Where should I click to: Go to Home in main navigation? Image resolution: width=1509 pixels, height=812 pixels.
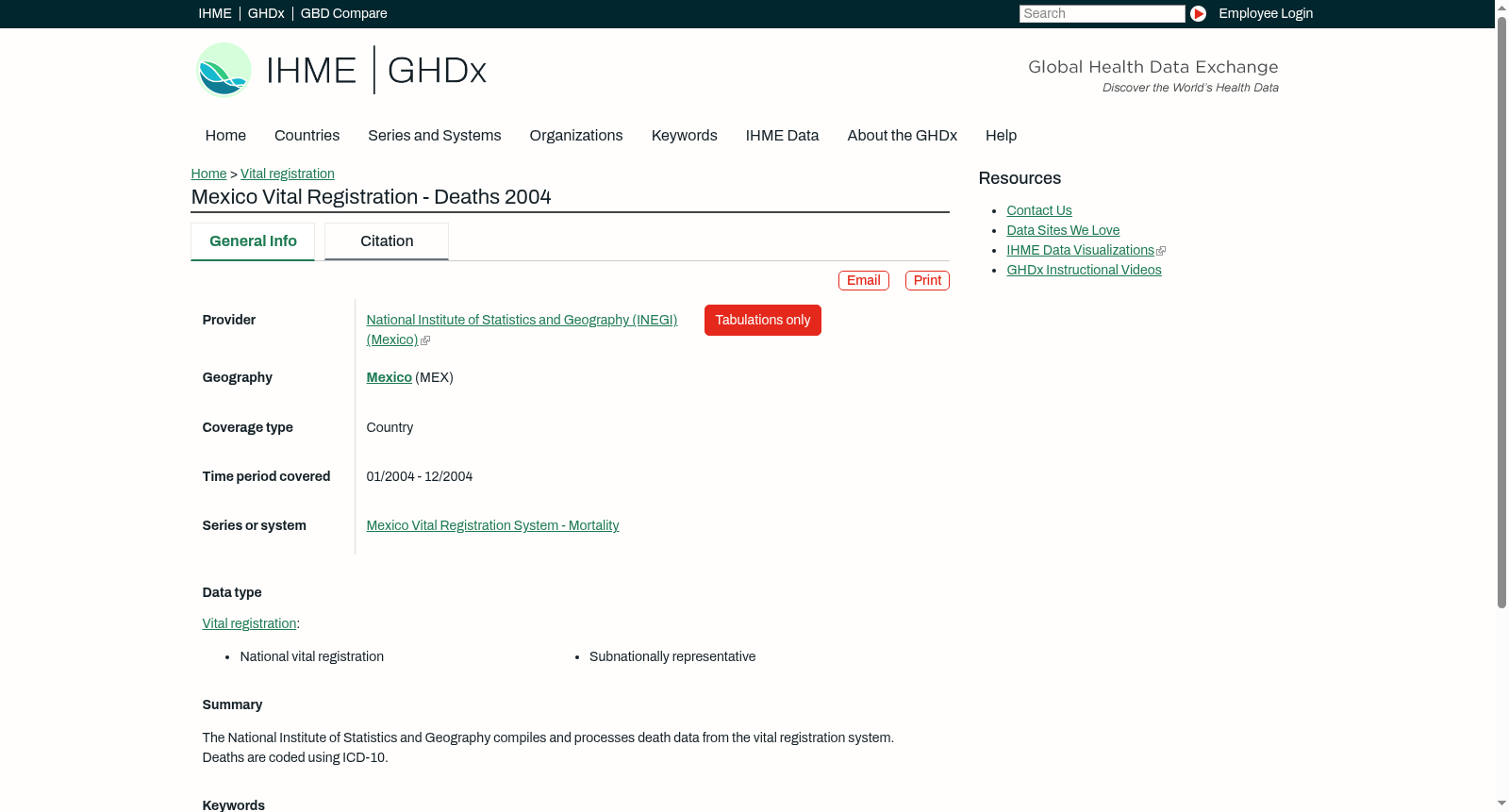tap(225, 135)
